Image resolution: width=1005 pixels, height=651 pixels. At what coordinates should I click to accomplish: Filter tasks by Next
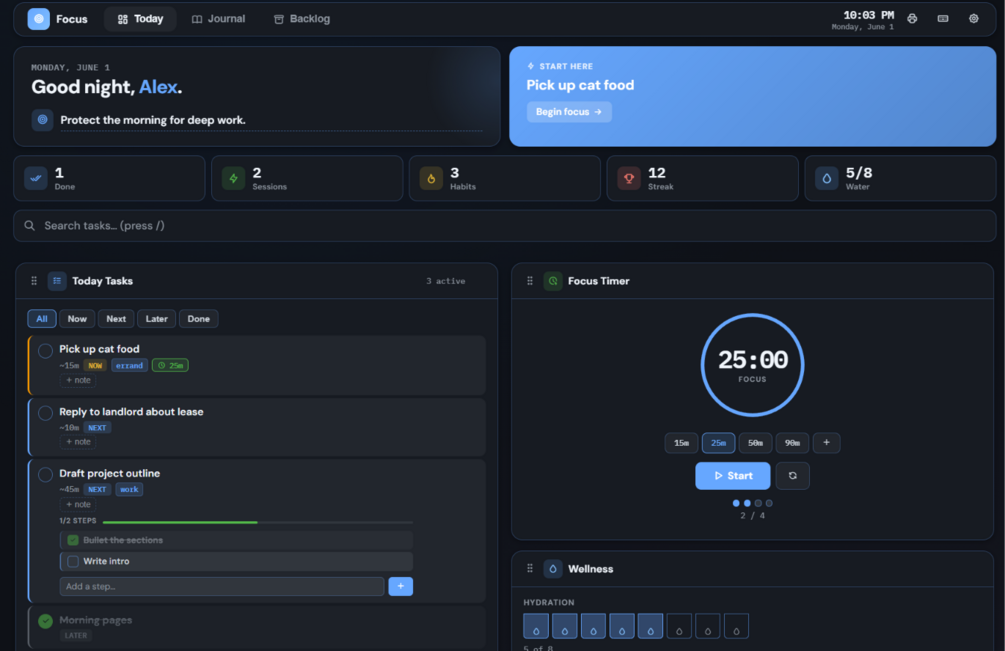(116, 318)
